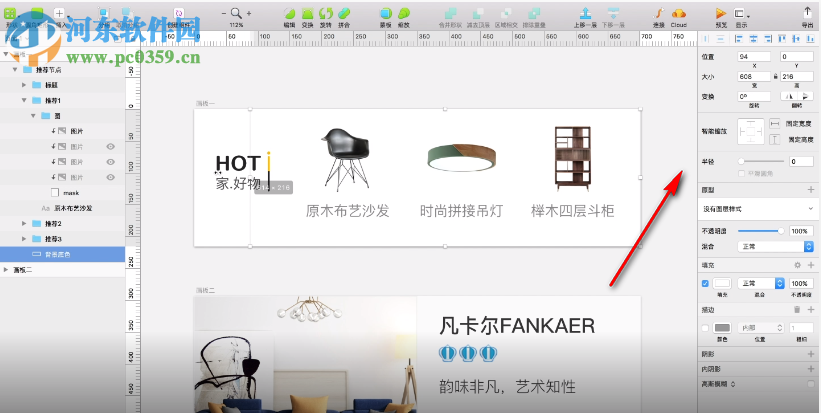Align right edges in inspector

tap(768, 38)
